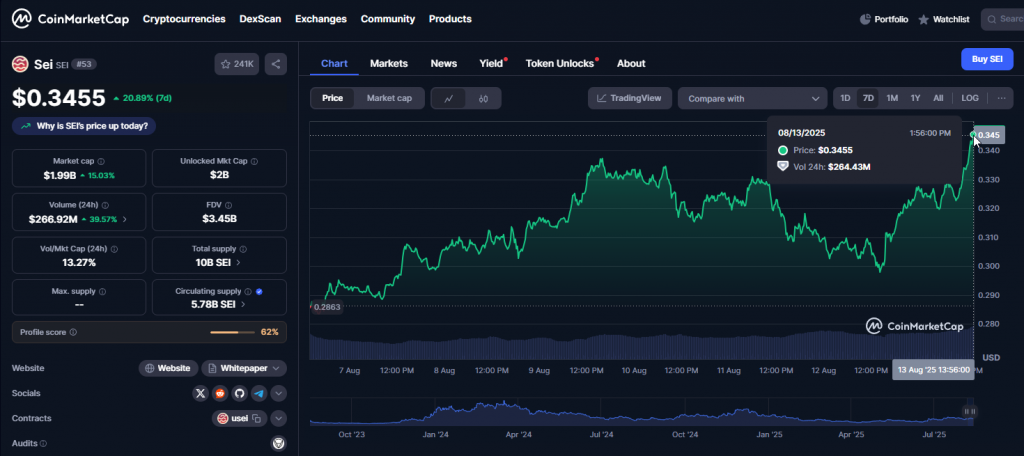Click the info icon next to Unlocked Mkt Cap
The height and width of the screenshot is (456, 1024).
point(254,161)
